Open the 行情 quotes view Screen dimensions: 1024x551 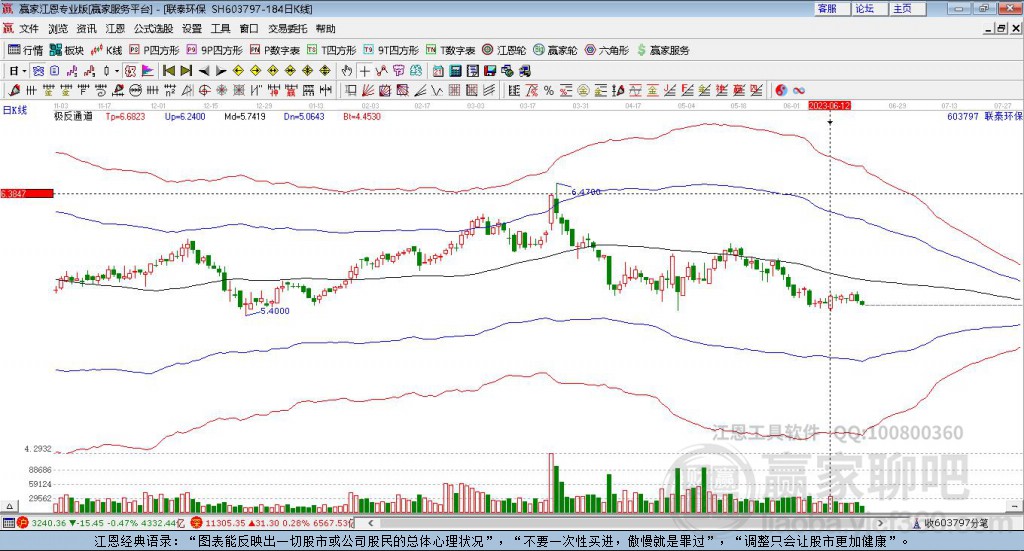tap(25, 50)
